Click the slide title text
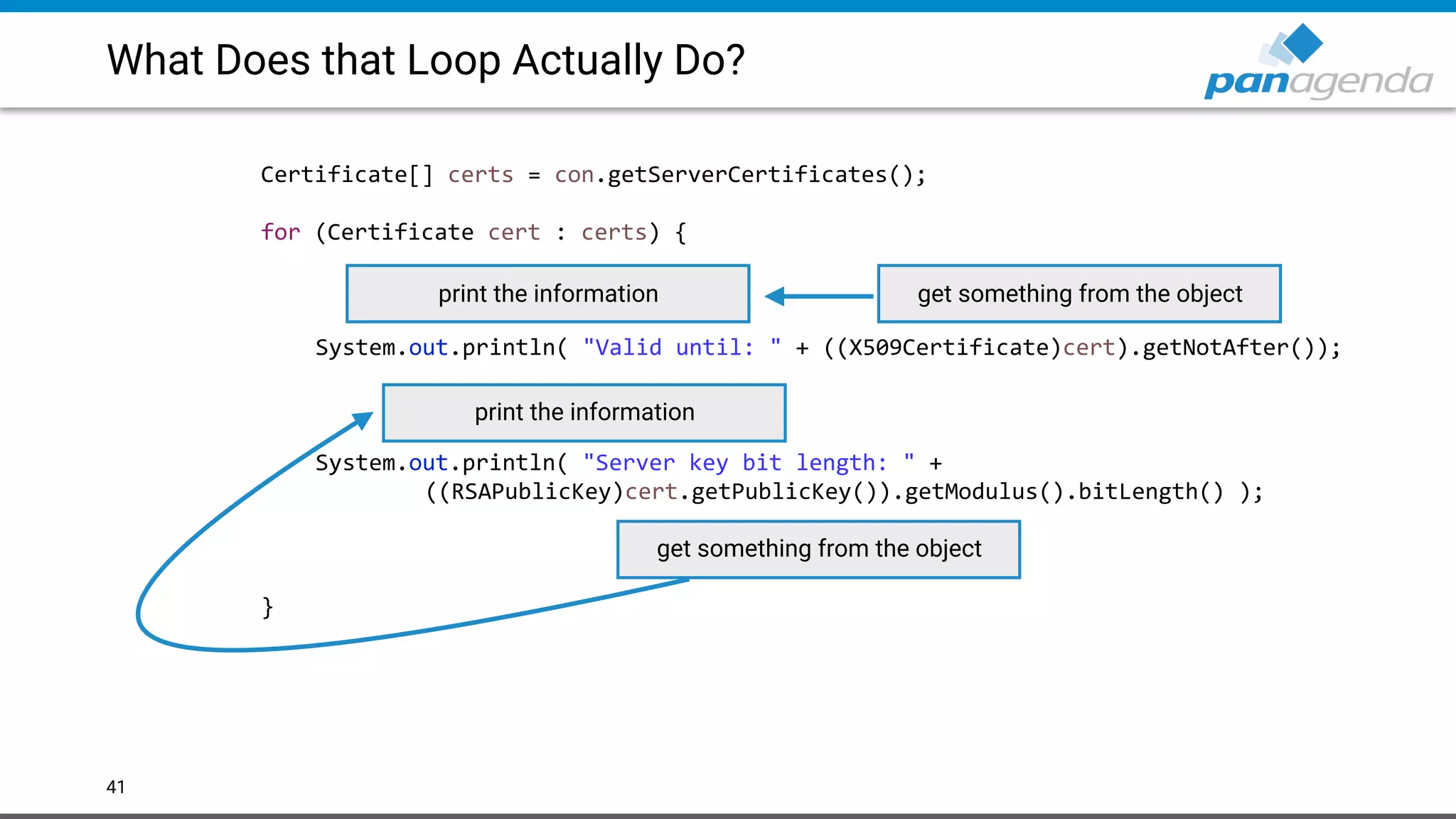The height and width of the screenshot is (819, 1456). pyautogui.click(x=425, y=60)
